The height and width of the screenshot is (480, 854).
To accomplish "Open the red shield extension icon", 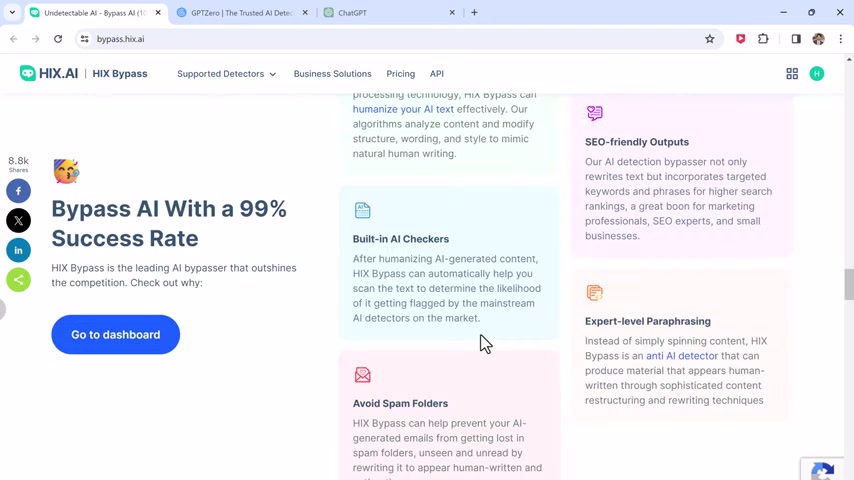I will (740, 39).
